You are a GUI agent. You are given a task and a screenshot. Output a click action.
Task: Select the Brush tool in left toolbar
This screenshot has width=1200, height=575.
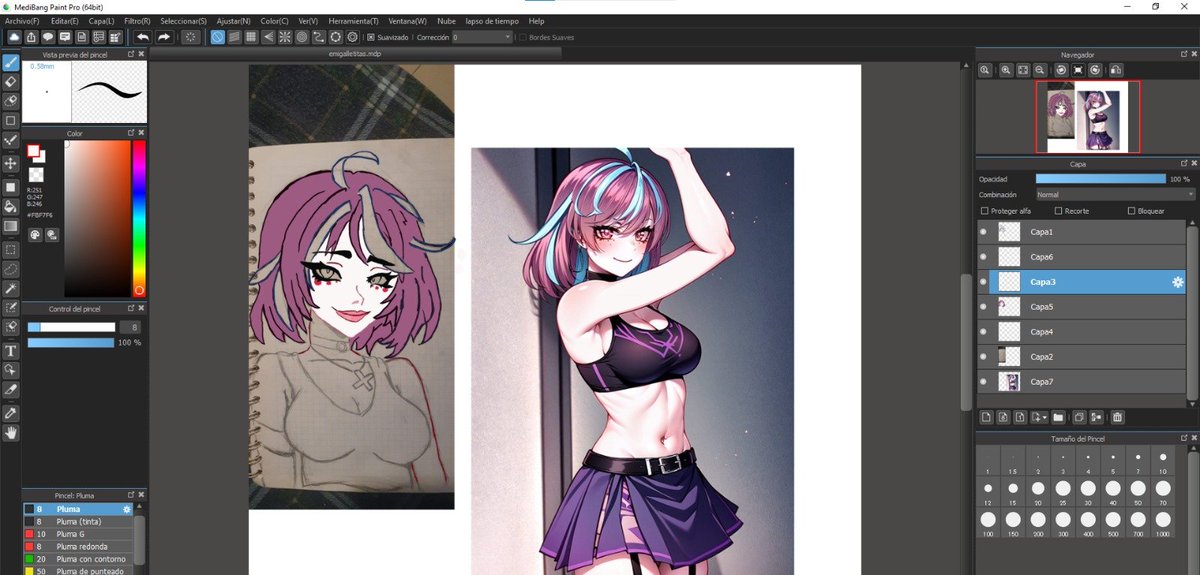tap(11, 63)
